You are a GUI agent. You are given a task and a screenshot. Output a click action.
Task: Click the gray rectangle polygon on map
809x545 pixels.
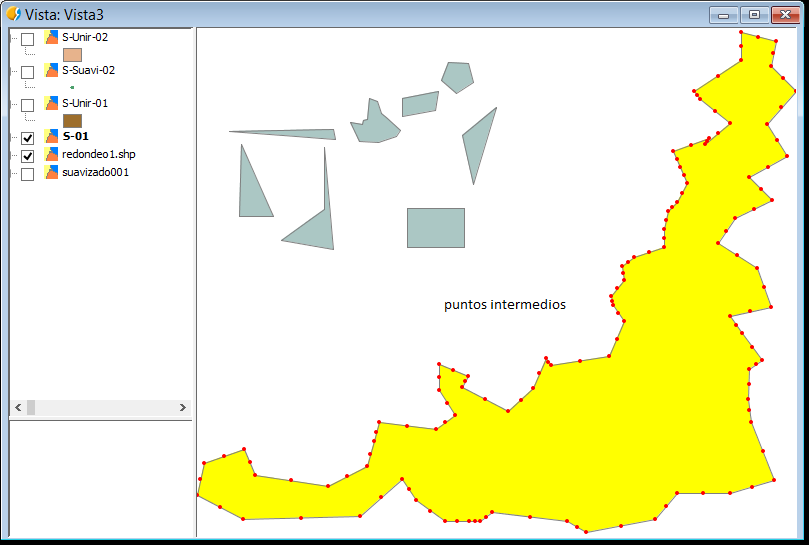[435, 228]
